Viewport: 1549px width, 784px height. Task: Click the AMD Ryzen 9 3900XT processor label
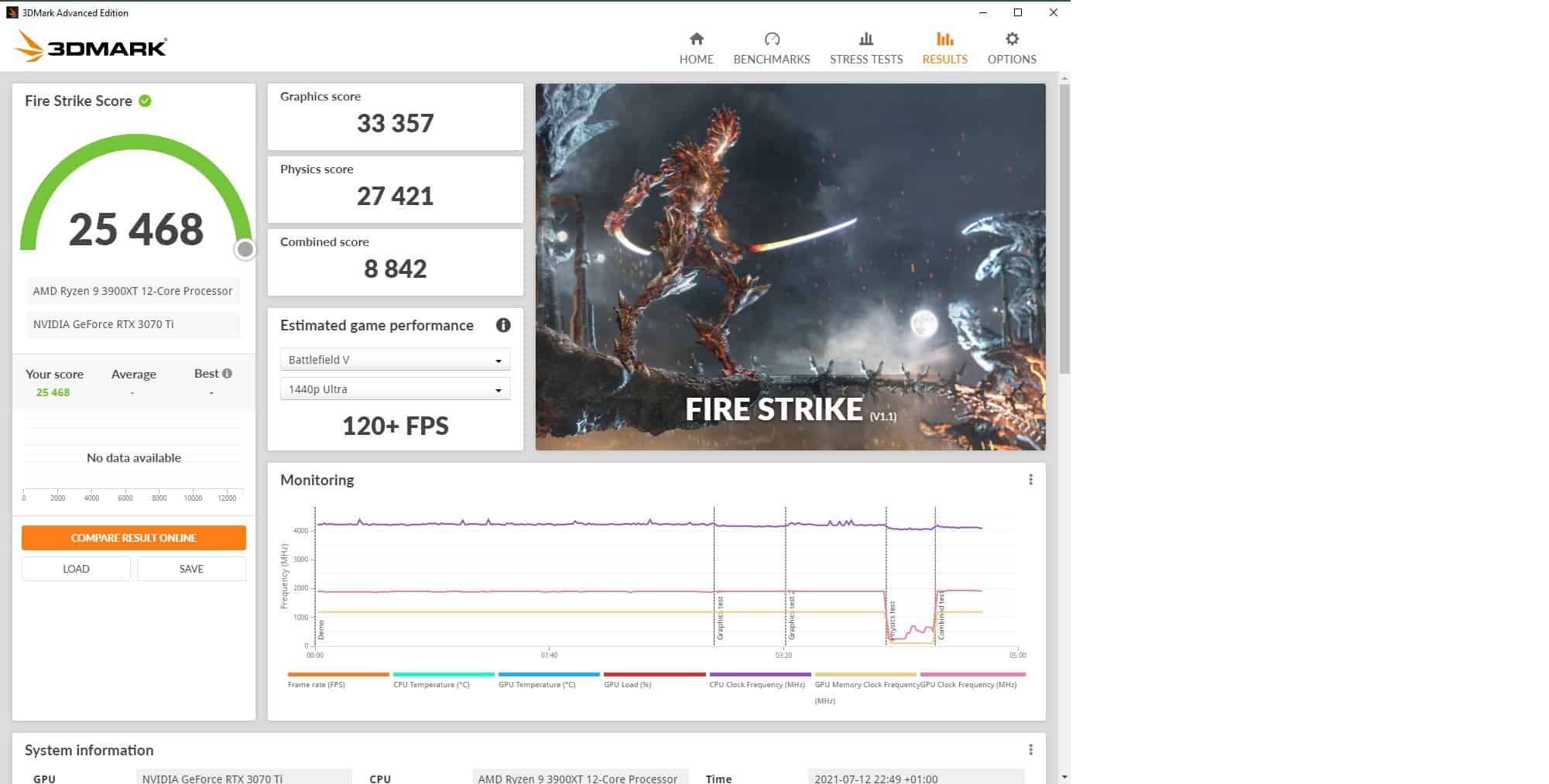133,291
